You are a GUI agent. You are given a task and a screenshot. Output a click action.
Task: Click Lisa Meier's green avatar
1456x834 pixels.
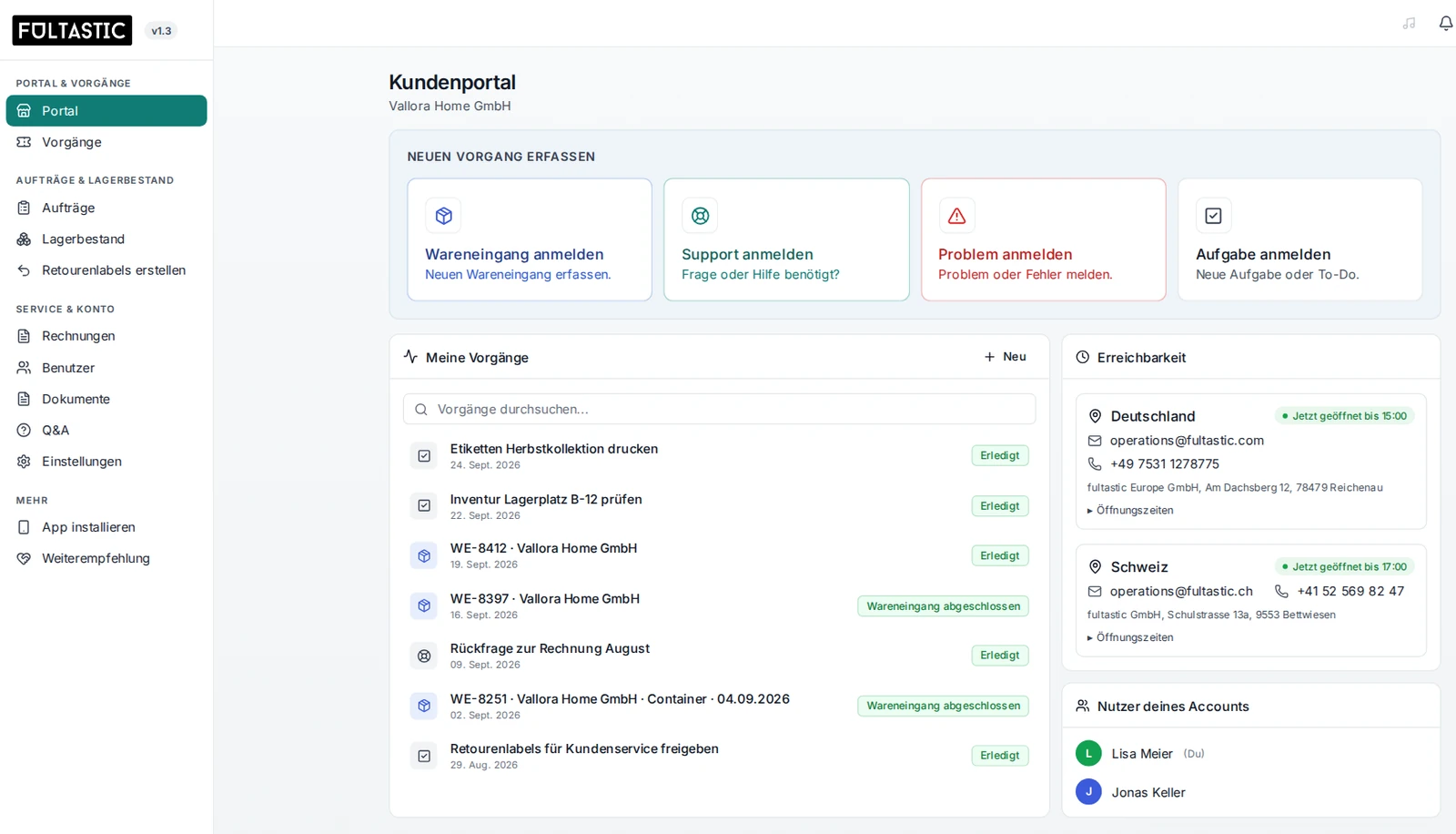(1088, 754)
